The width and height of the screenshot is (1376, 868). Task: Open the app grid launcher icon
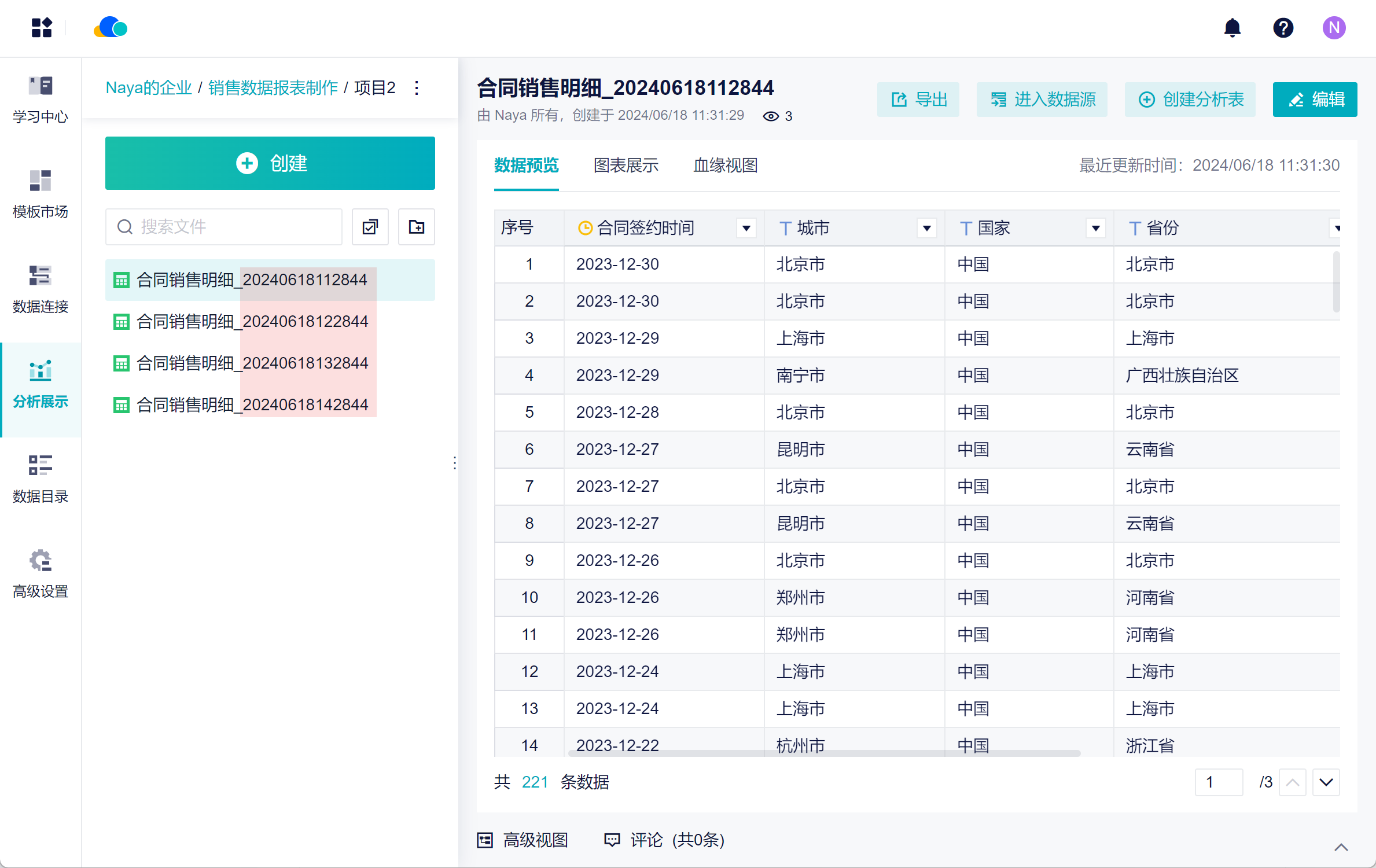[x=42, y=28]
